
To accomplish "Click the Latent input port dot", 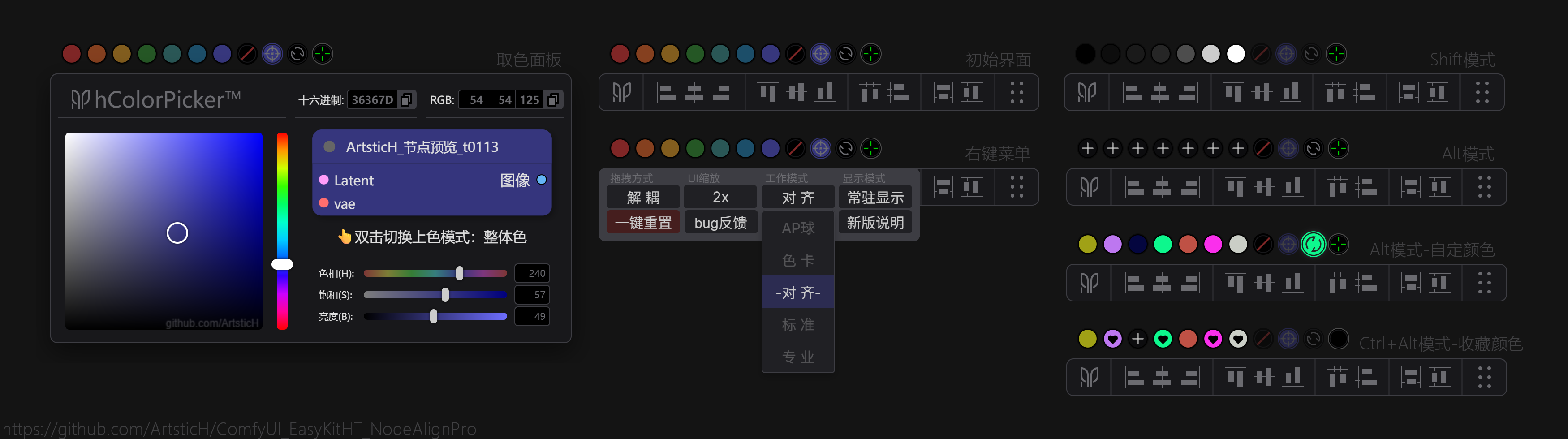I will coord(324,180).
